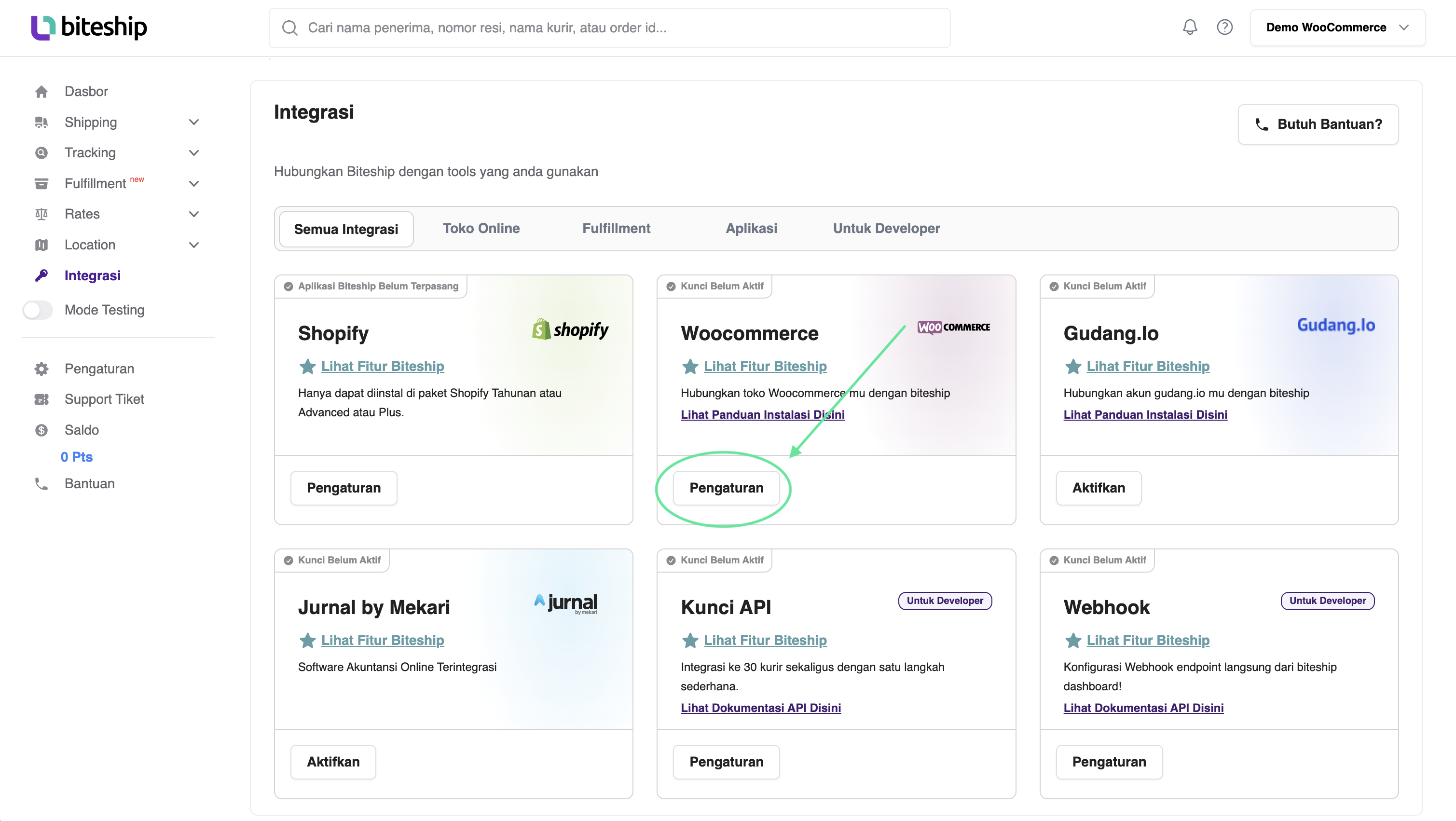
Task: Click the search input field
Action: [x=610, y=27]
